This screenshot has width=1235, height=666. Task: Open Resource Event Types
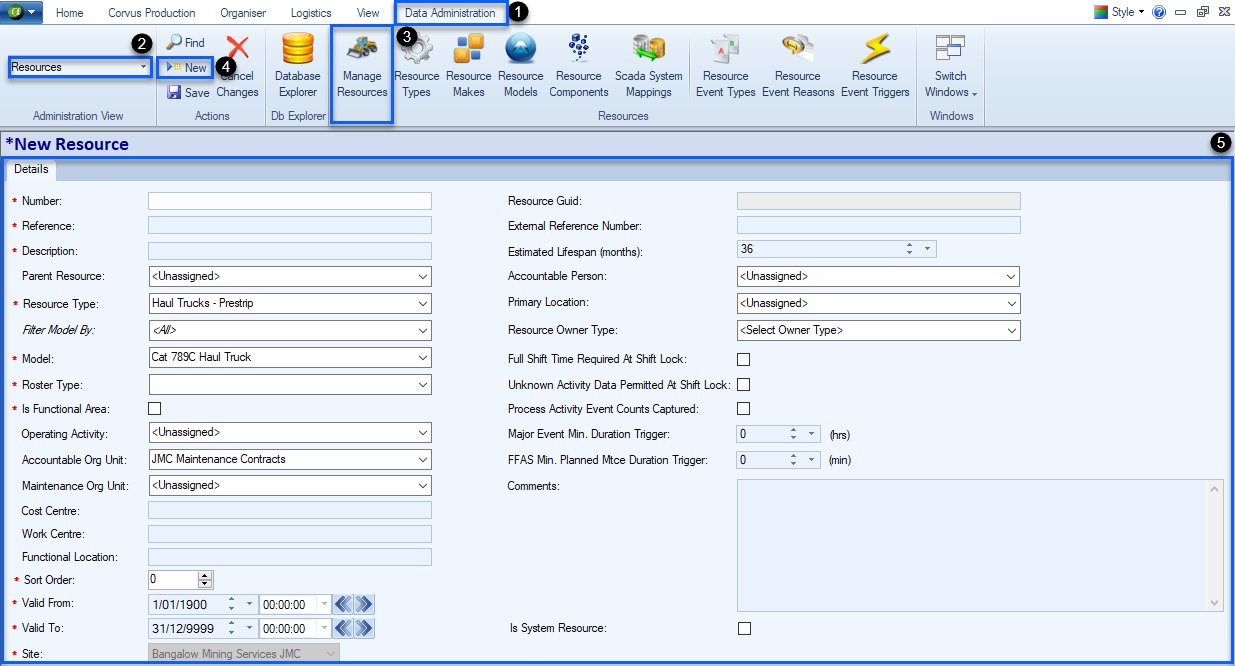click(x=726, y=66)
